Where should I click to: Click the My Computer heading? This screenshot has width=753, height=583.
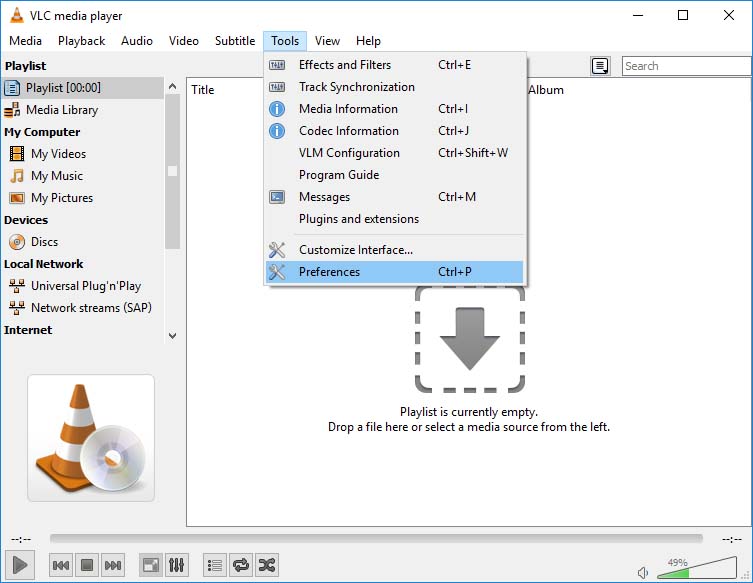(x=42, y=132)
